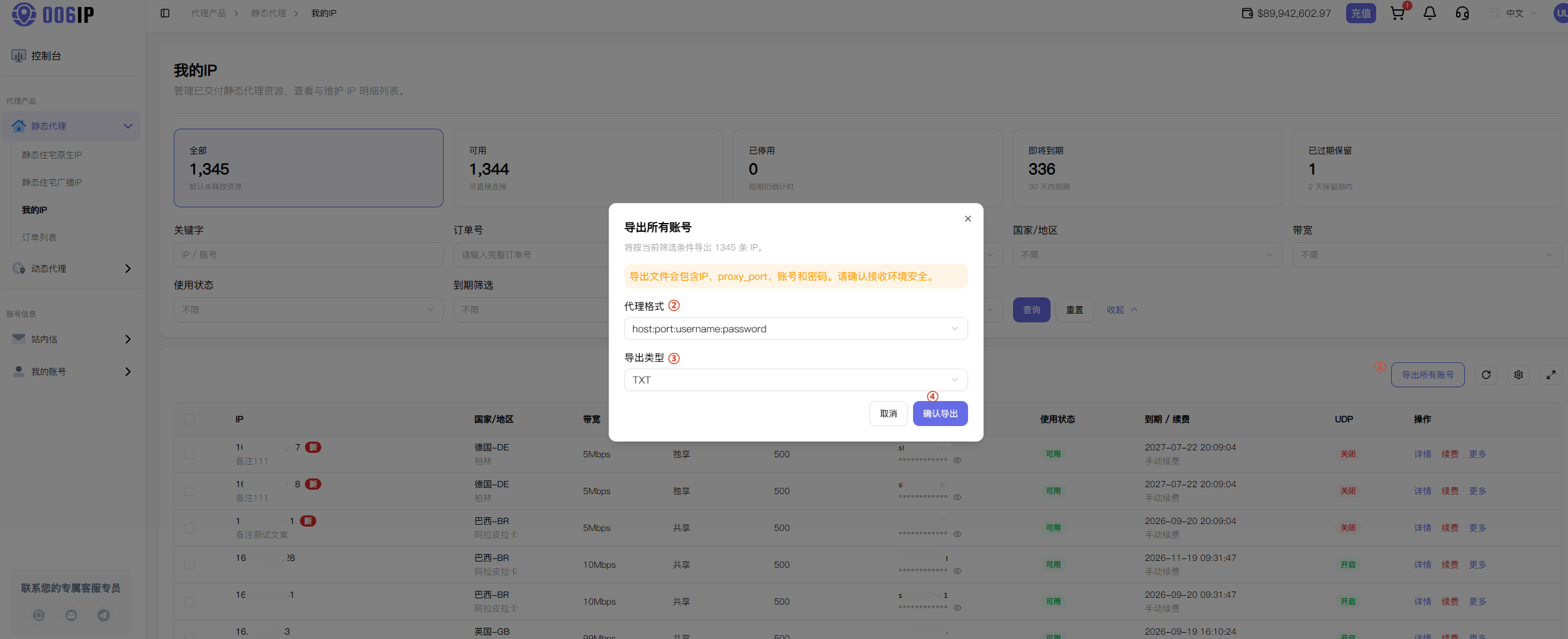Viewport: 1568px width, 639px height.
Task: Close the export dialog with X
Action: click(x=967, y=219)
